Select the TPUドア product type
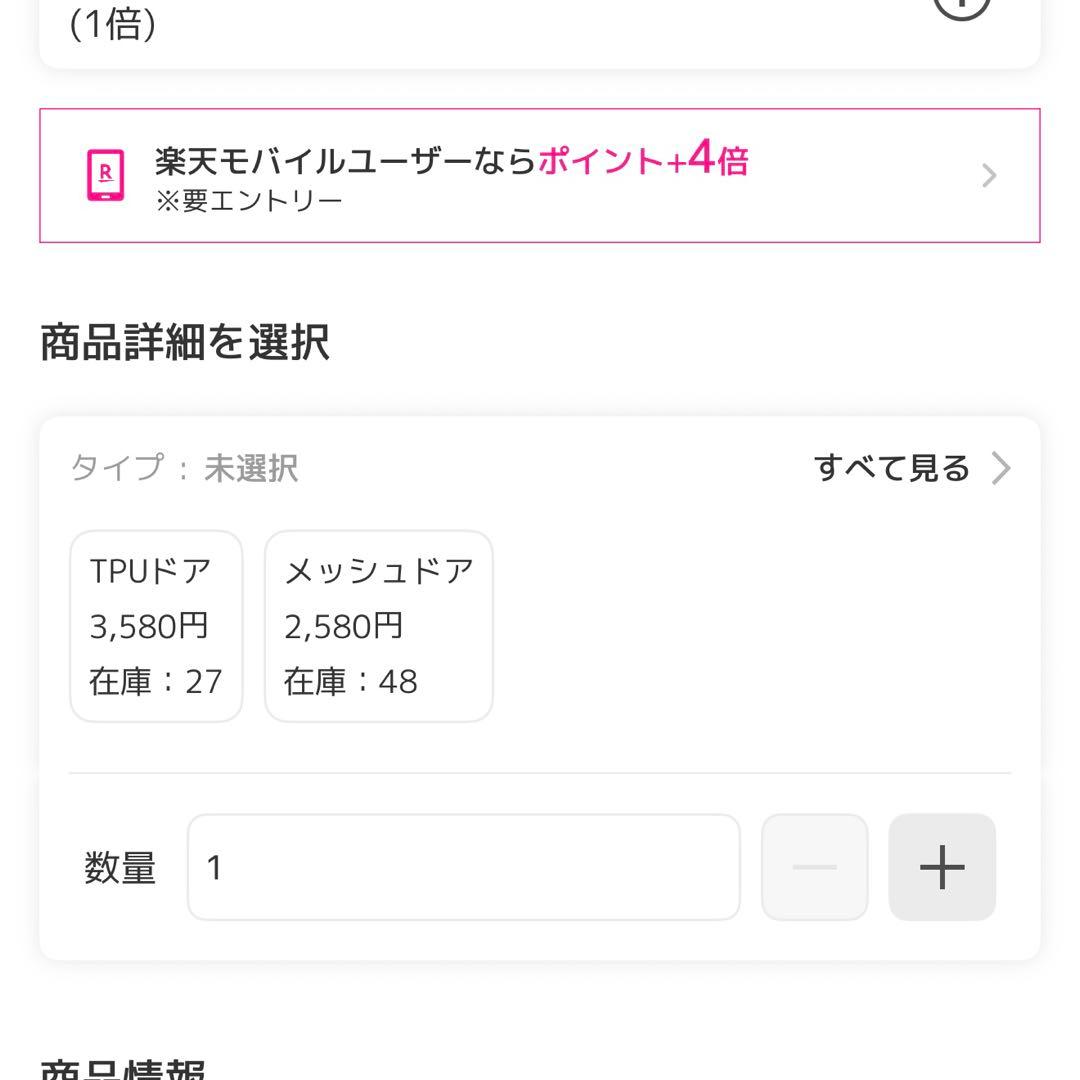The height and width of the screenshot is (1080, 1080). (x=156, y=625)
